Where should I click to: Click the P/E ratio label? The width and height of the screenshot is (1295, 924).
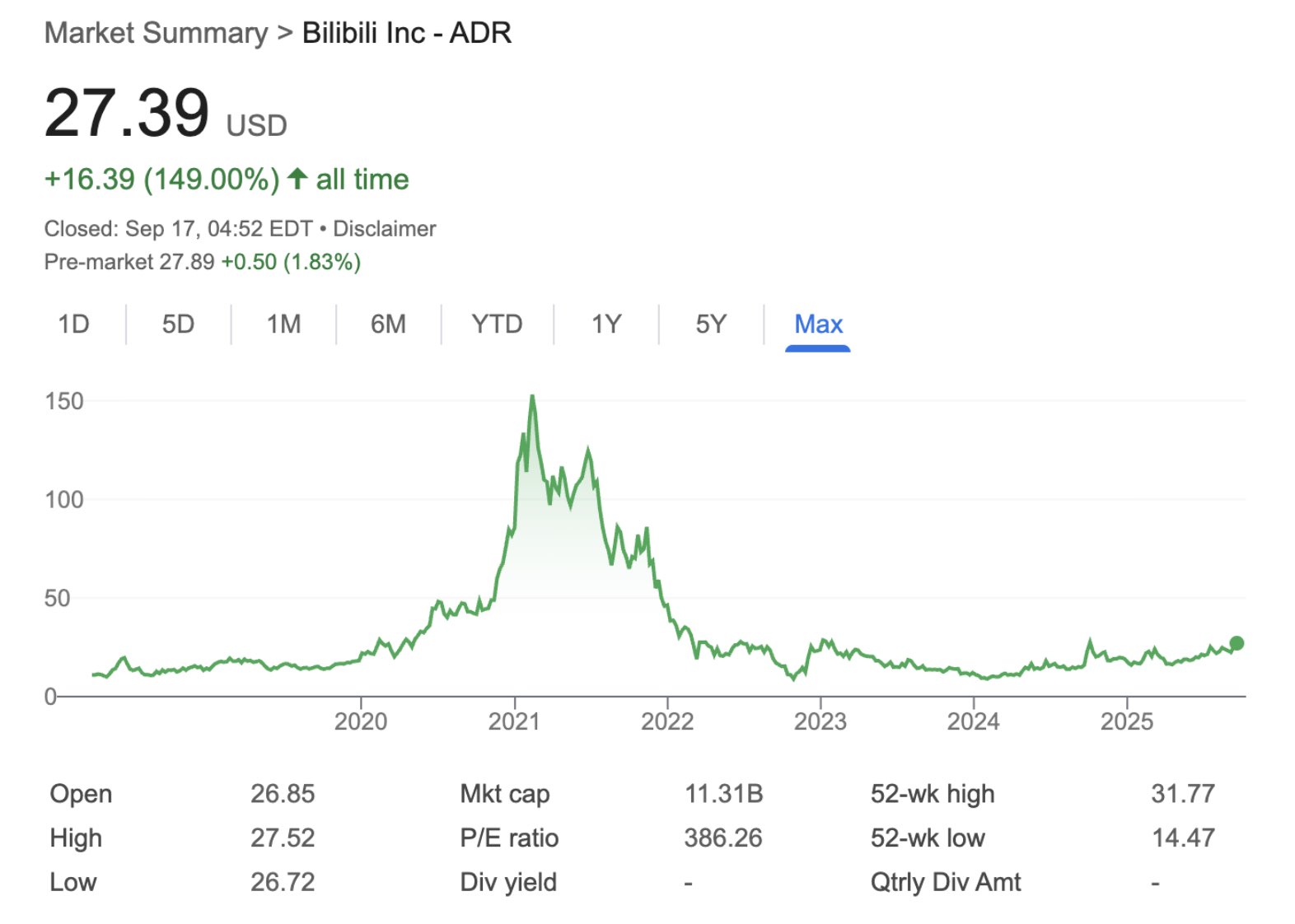[x=509, y=838]
